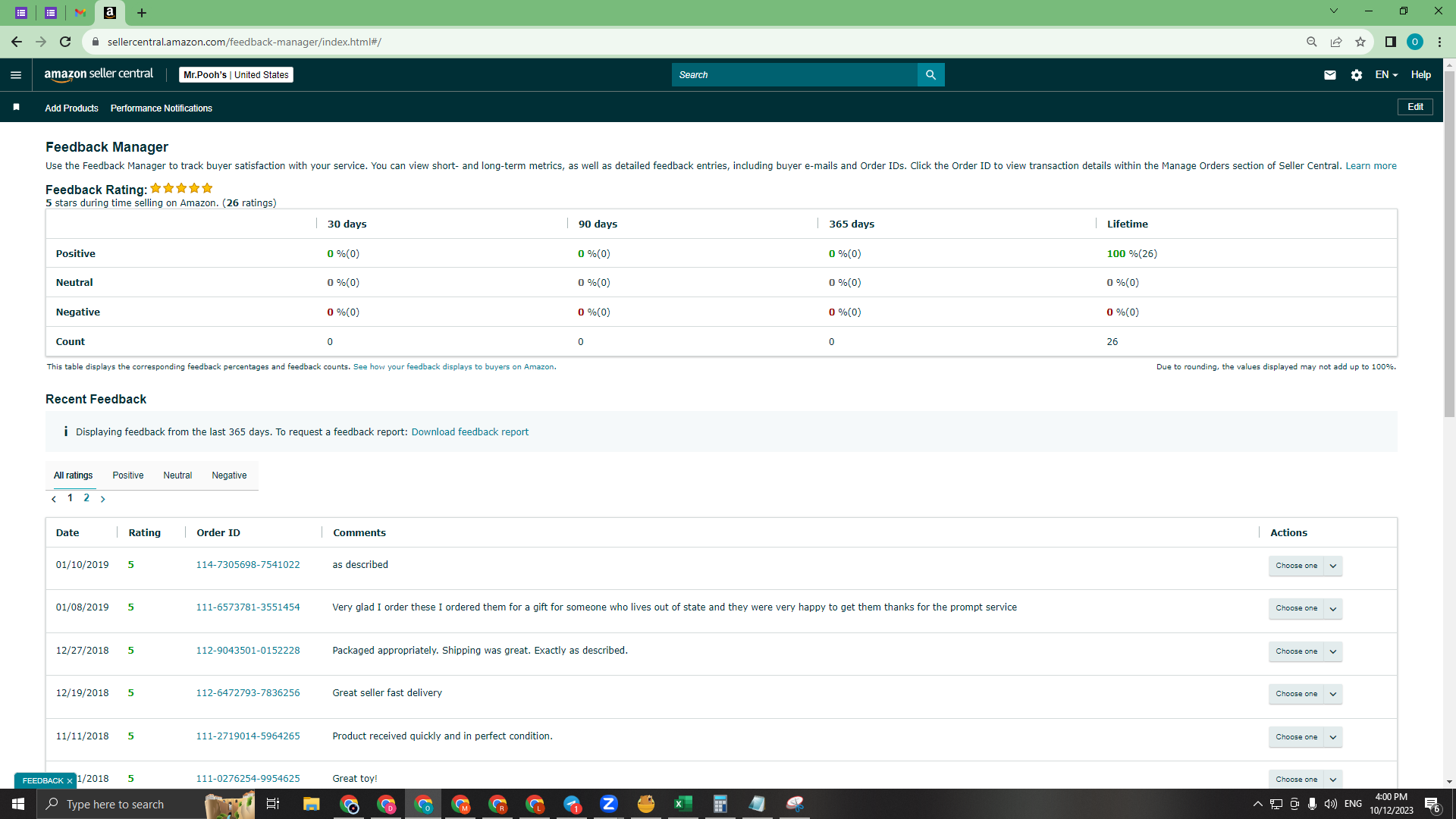Open Windows Start menu
Viewport: 1456px width, 819px height.
pos(18,804)
